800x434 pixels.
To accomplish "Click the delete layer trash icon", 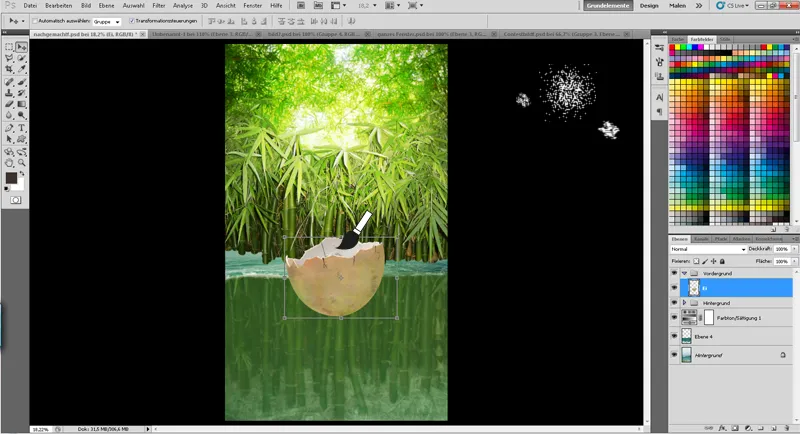I will [787, 429].
